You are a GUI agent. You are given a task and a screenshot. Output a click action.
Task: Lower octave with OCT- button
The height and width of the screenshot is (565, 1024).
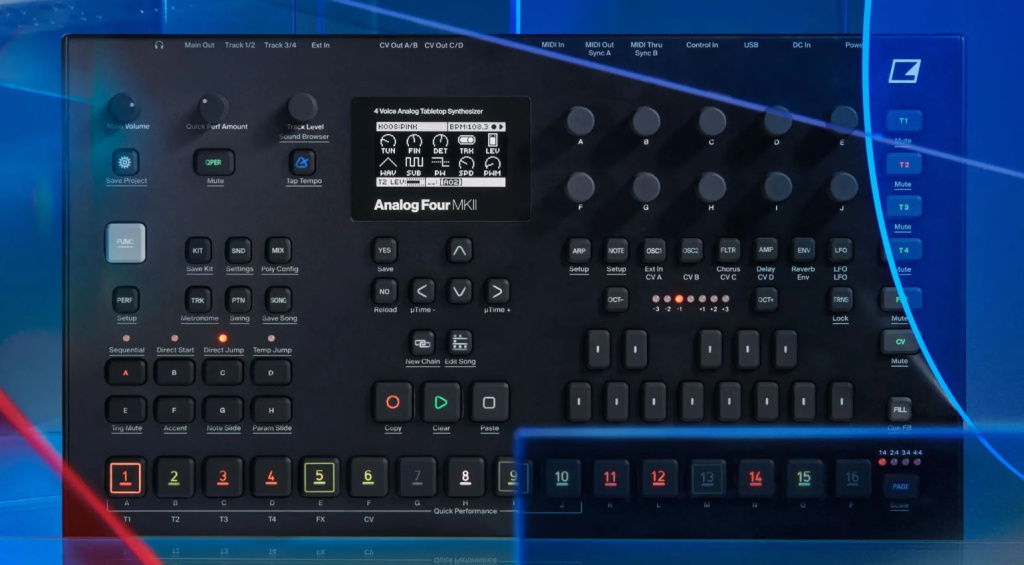coord(616,300)
